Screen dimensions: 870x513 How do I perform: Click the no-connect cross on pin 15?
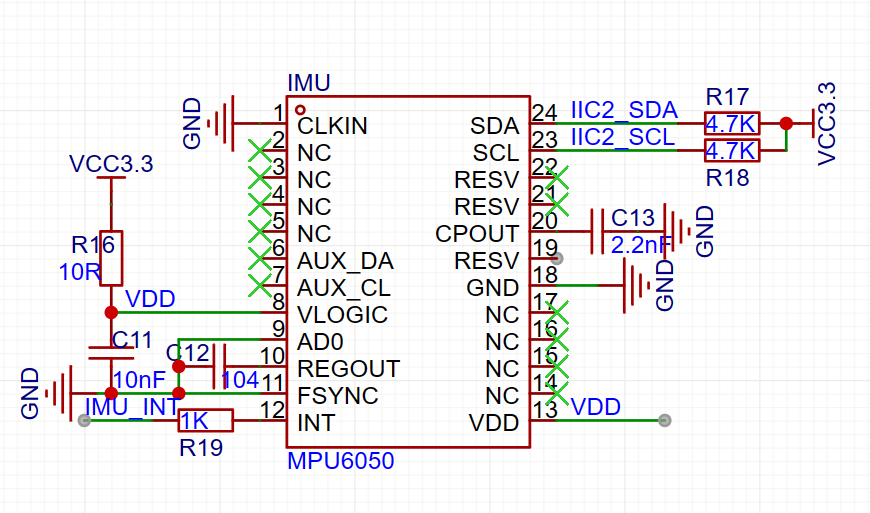pyautogui.click(x=557, y=367)
